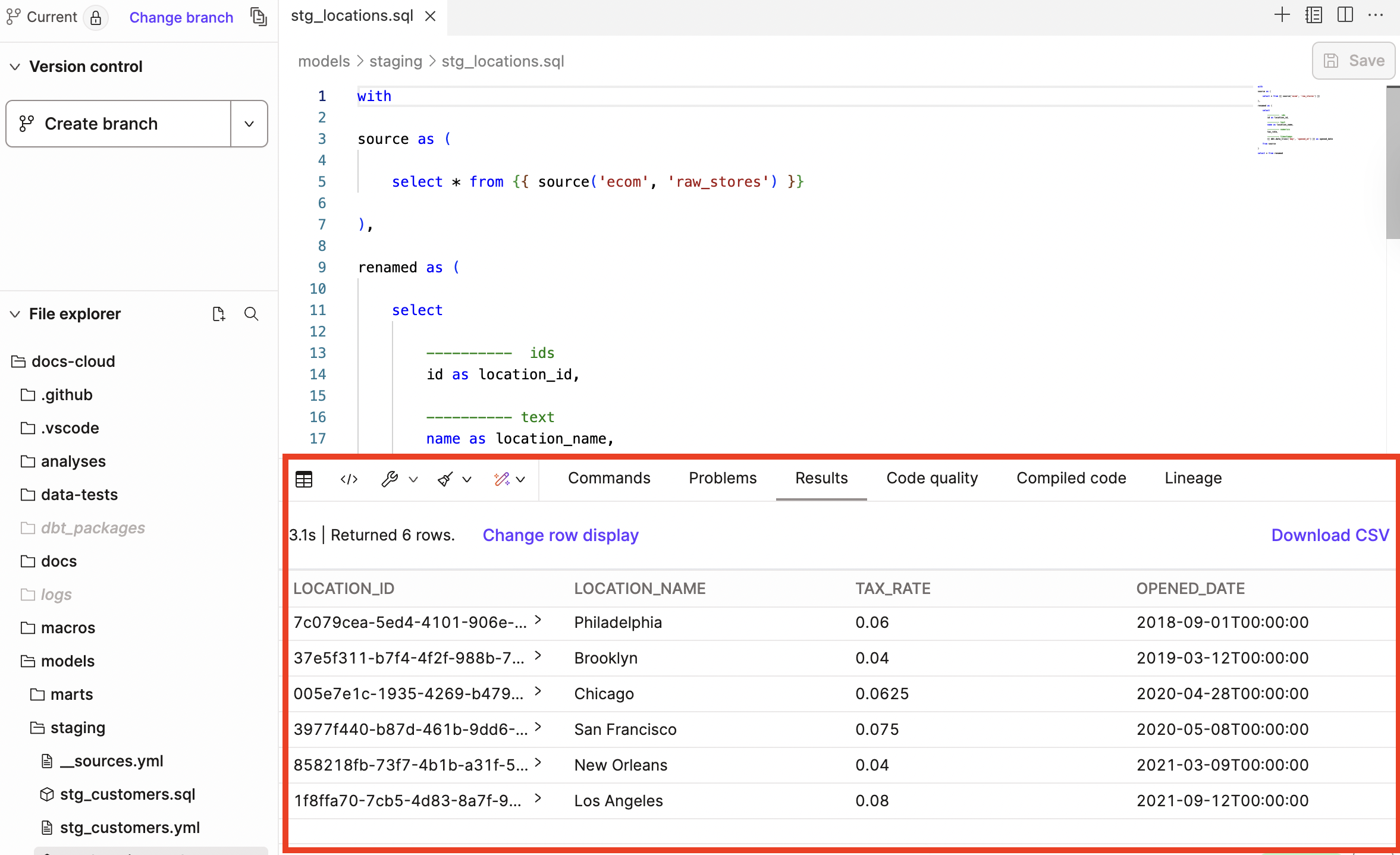The height and width of the screenshot is (855, 1400).
Task: Open the table preview results icon
Action: [x=303, y=479]
